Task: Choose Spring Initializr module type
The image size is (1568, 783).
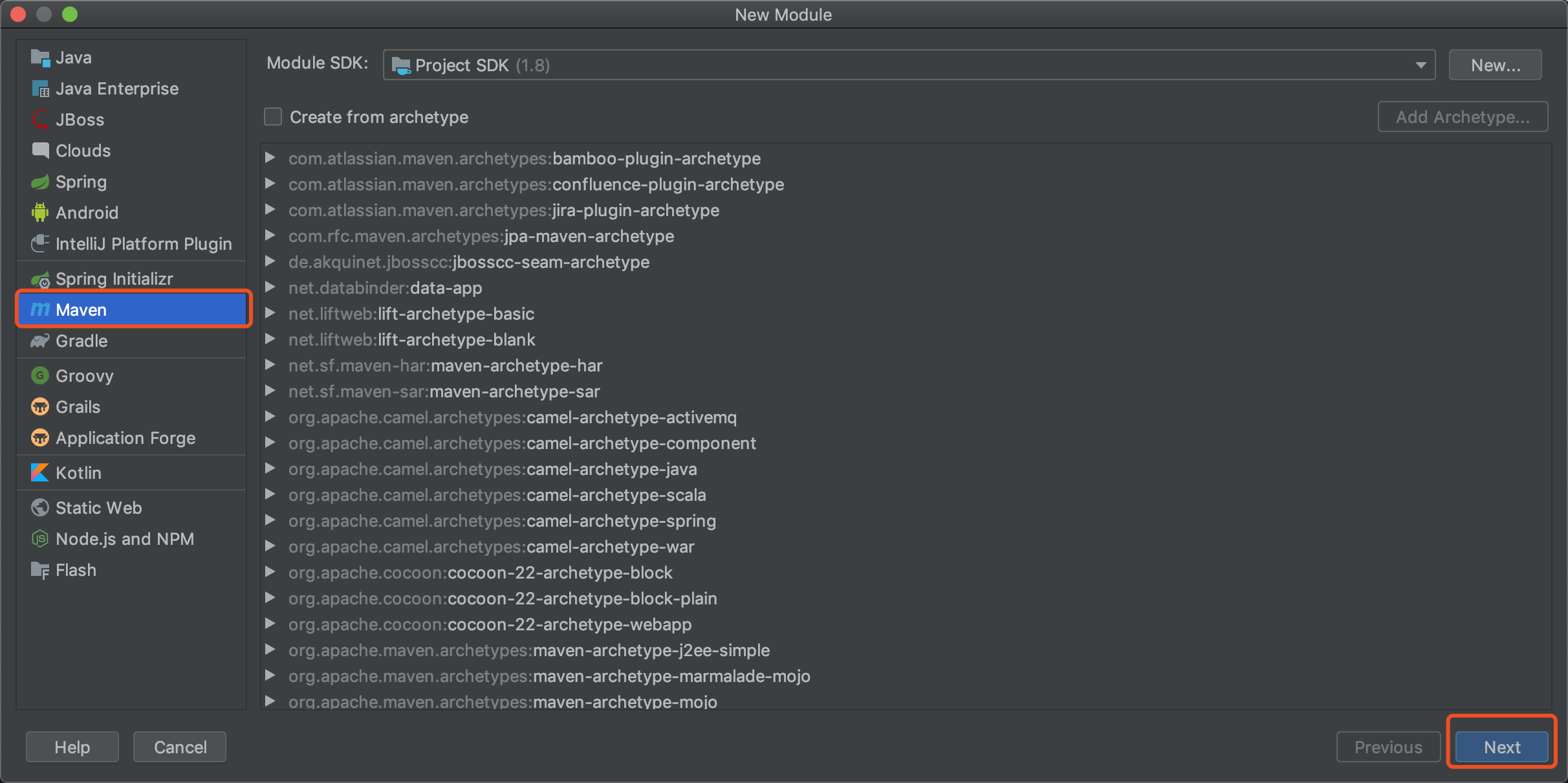Action: click(114, 279)
